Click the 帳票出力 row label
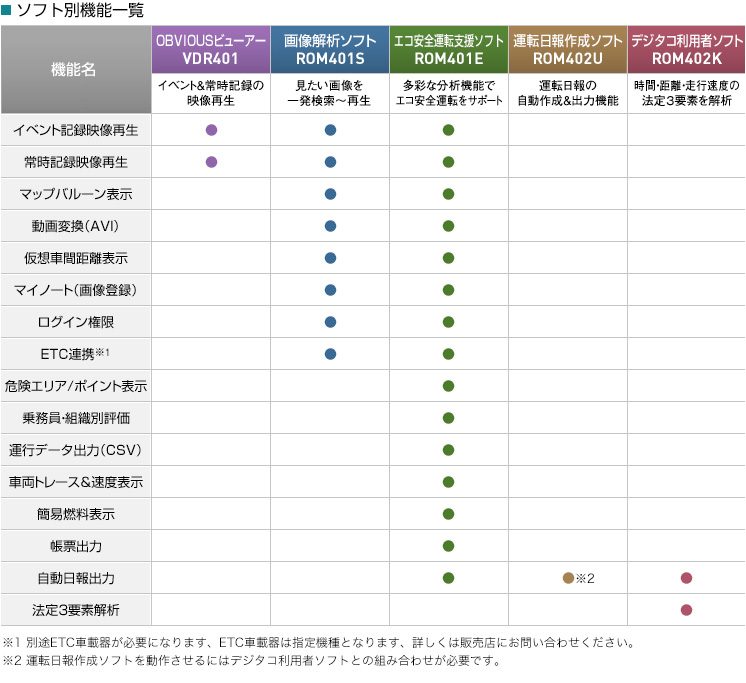 click(76, 546)
